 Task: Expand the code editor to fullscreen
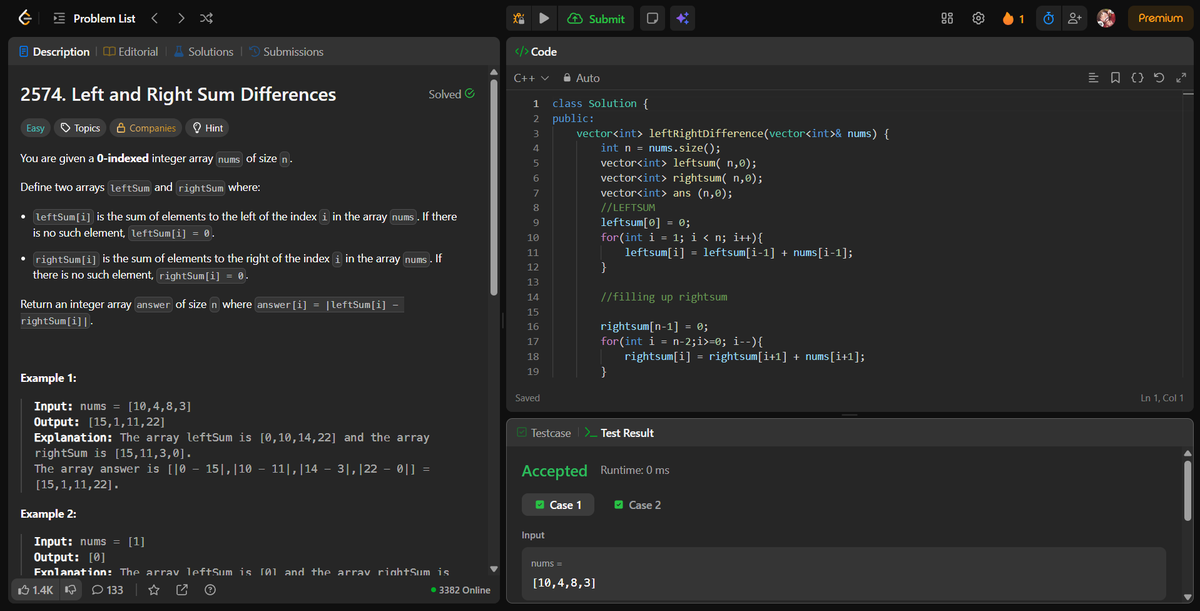tap(1181, 78)
